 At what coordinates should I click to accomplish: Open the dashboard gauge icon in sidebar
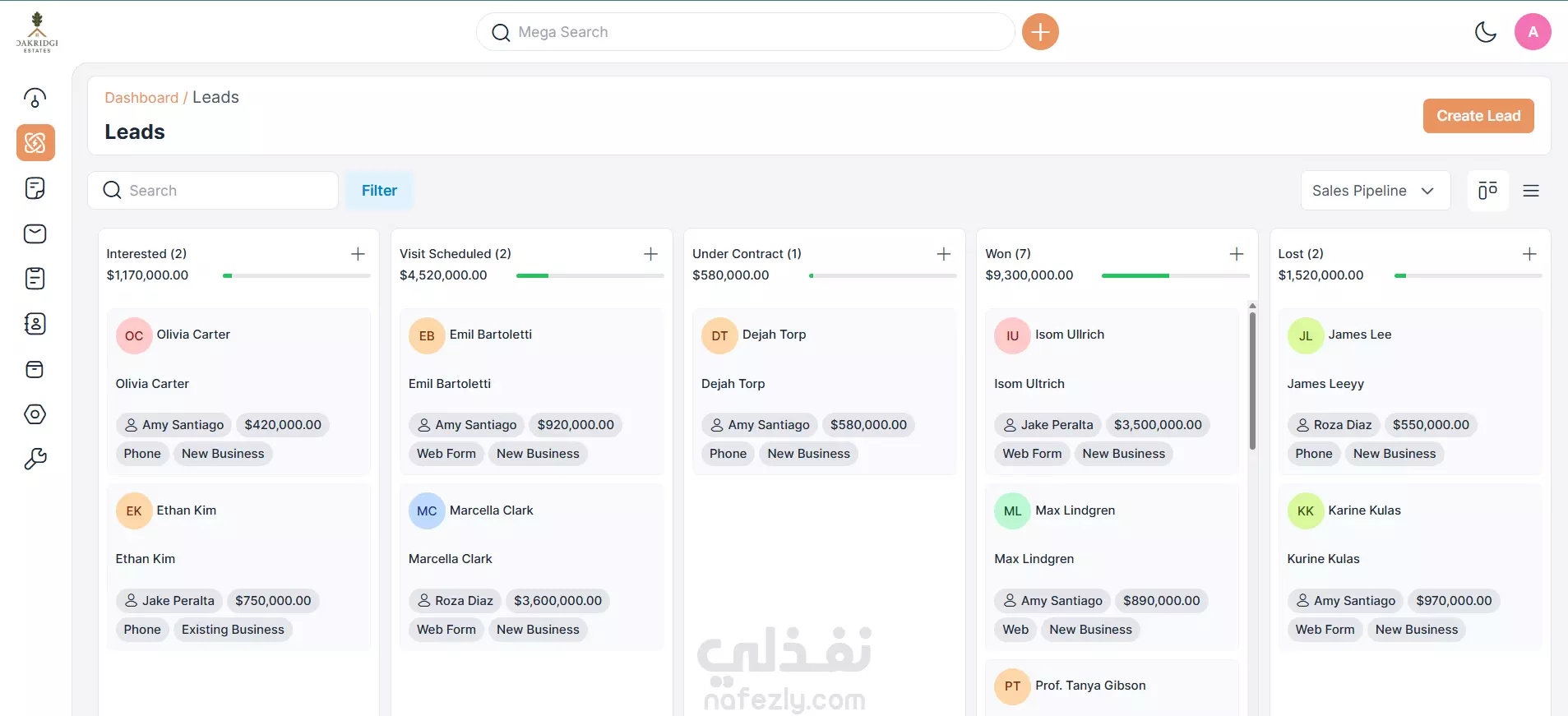[35, 98]
